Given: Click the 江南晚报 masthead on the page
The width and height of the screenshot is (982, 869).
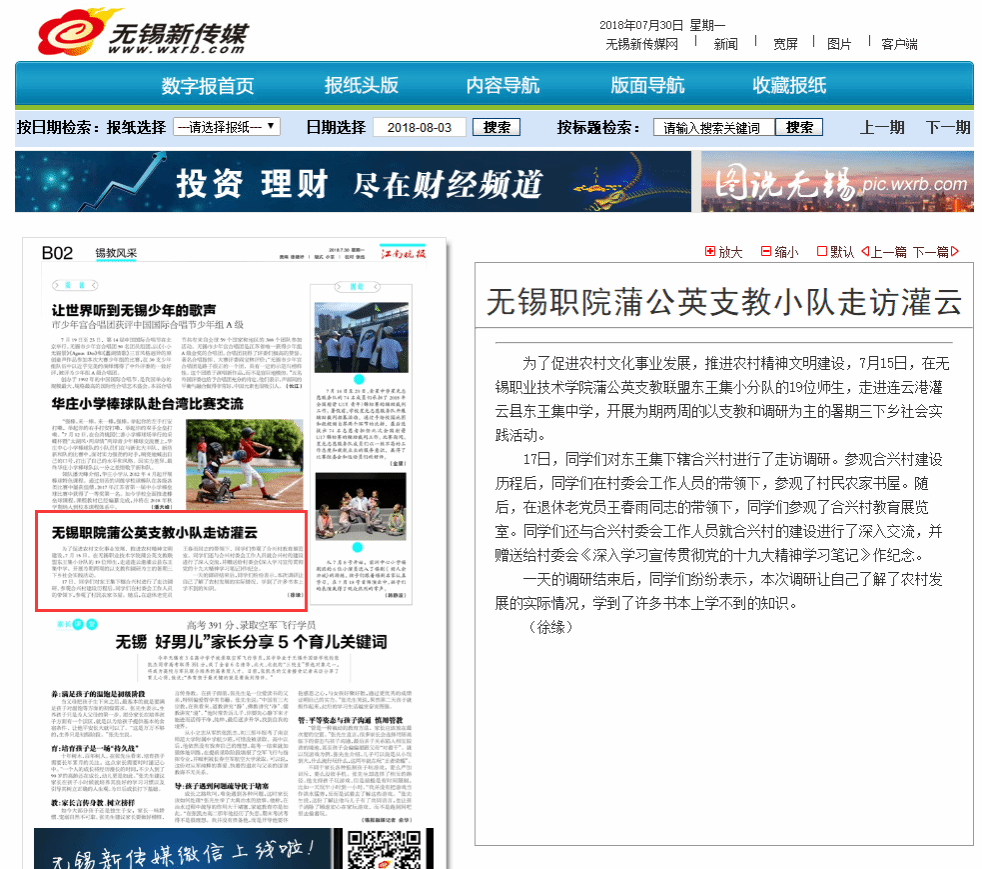Looking at the screenshot, I should point(404,254).
